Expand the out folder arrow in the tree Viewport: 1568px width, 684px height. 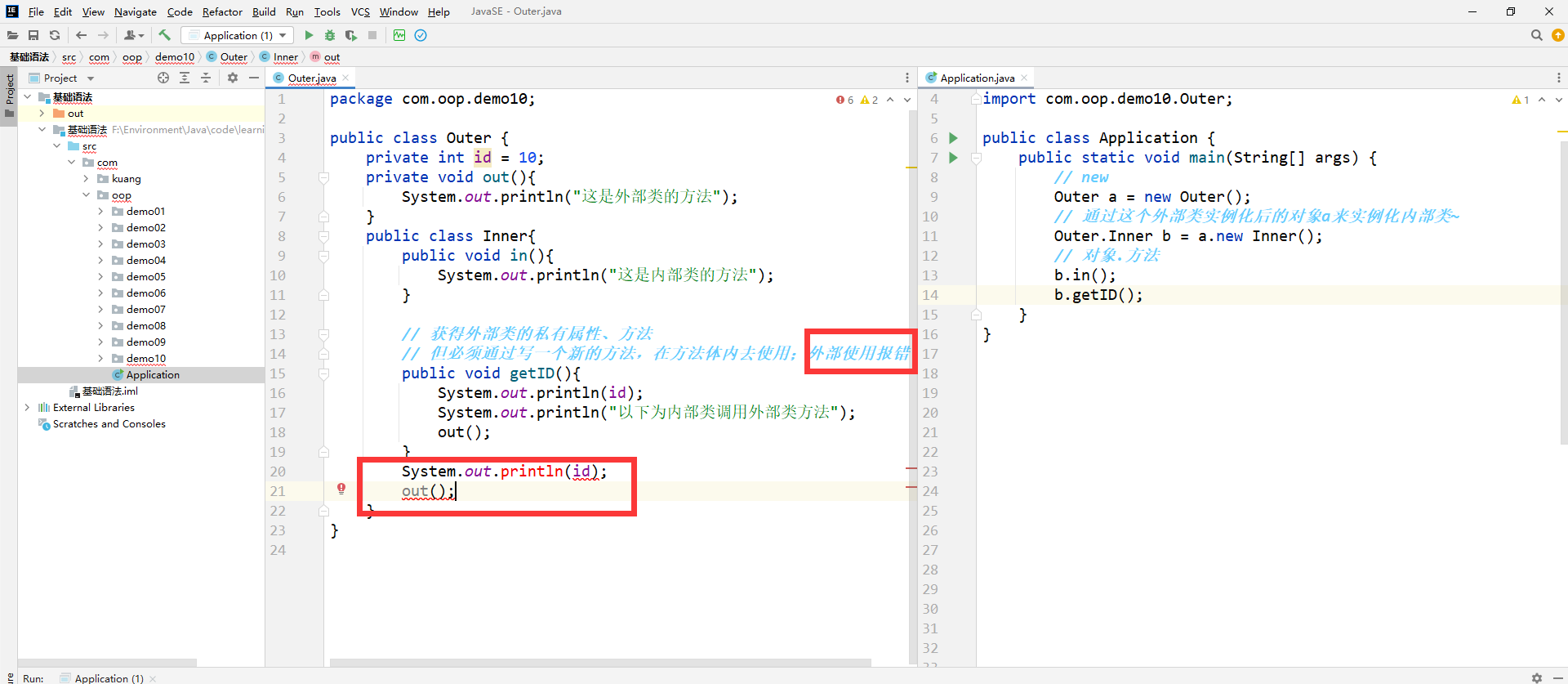point(42,114)
